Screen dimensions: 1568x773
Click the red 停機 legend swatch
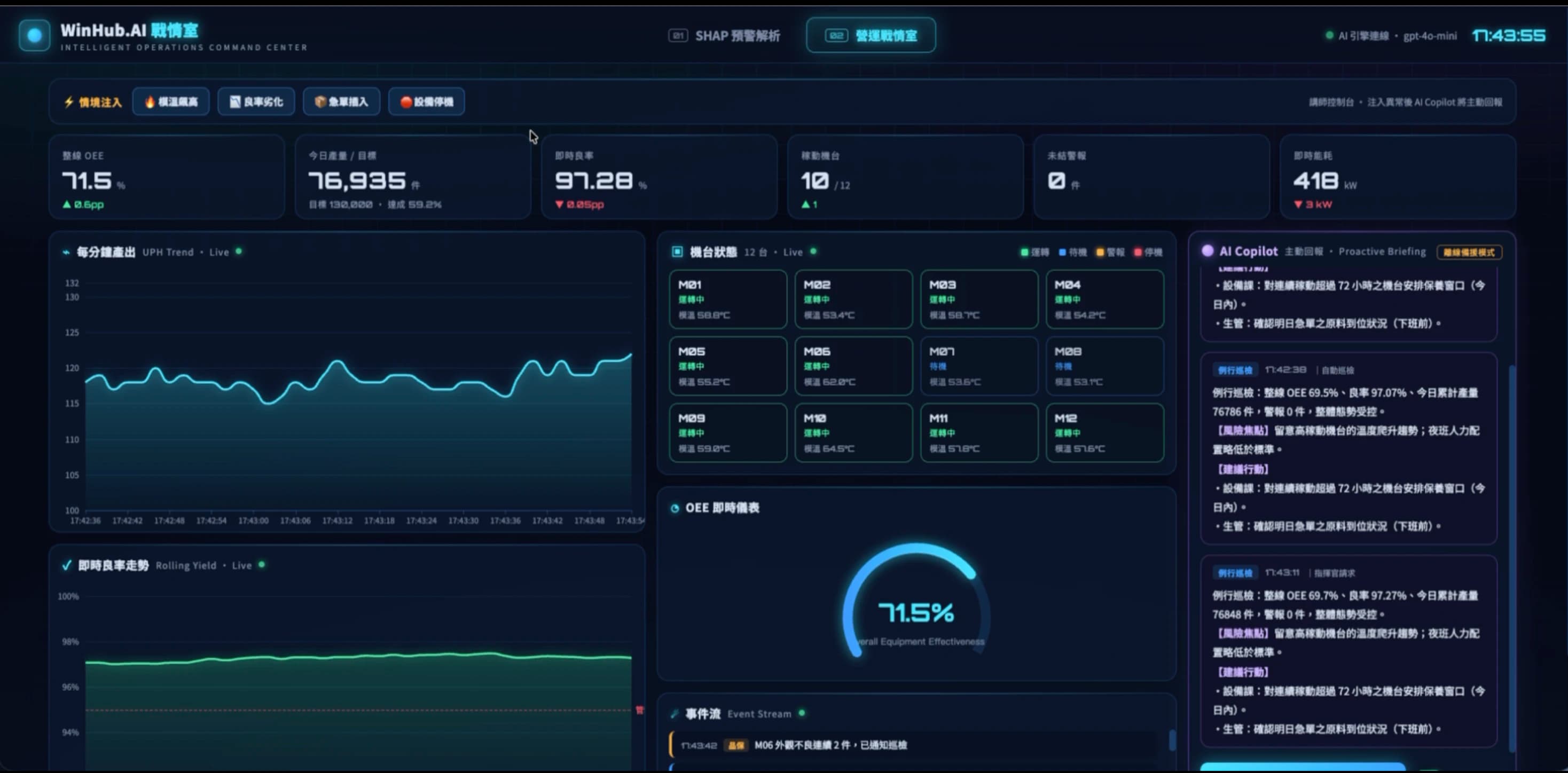click(x=1138, y=253)
